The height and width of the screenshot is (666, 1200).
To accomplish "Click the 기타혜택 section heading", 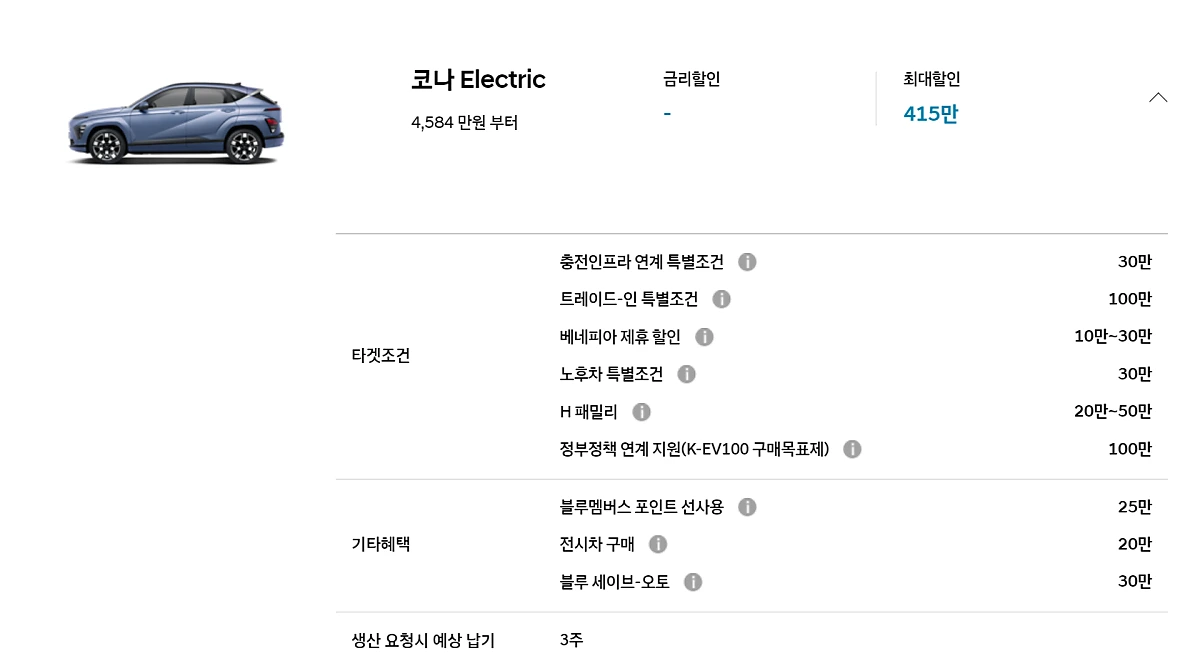I will pos(380,544).
